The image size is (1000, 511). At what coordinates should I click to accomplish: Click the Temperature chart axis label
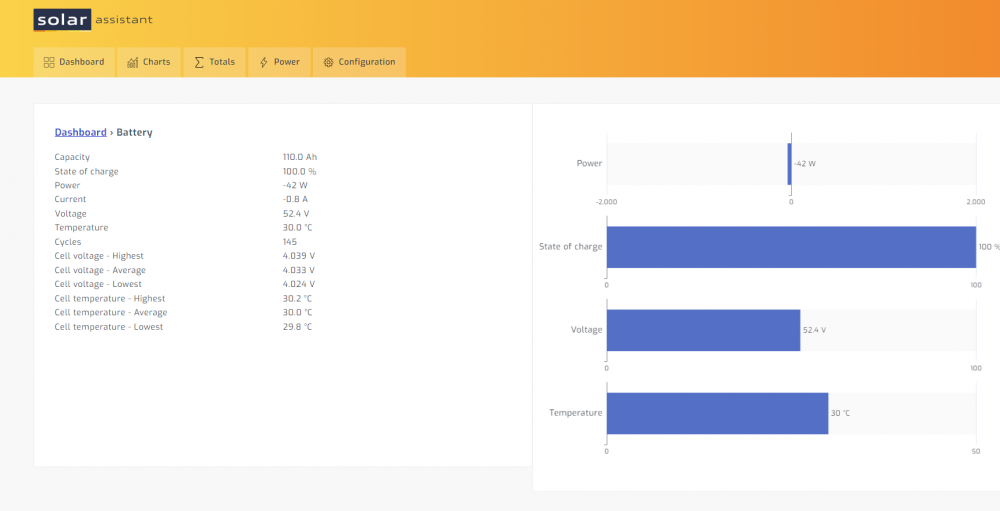[x=575, y=413]
